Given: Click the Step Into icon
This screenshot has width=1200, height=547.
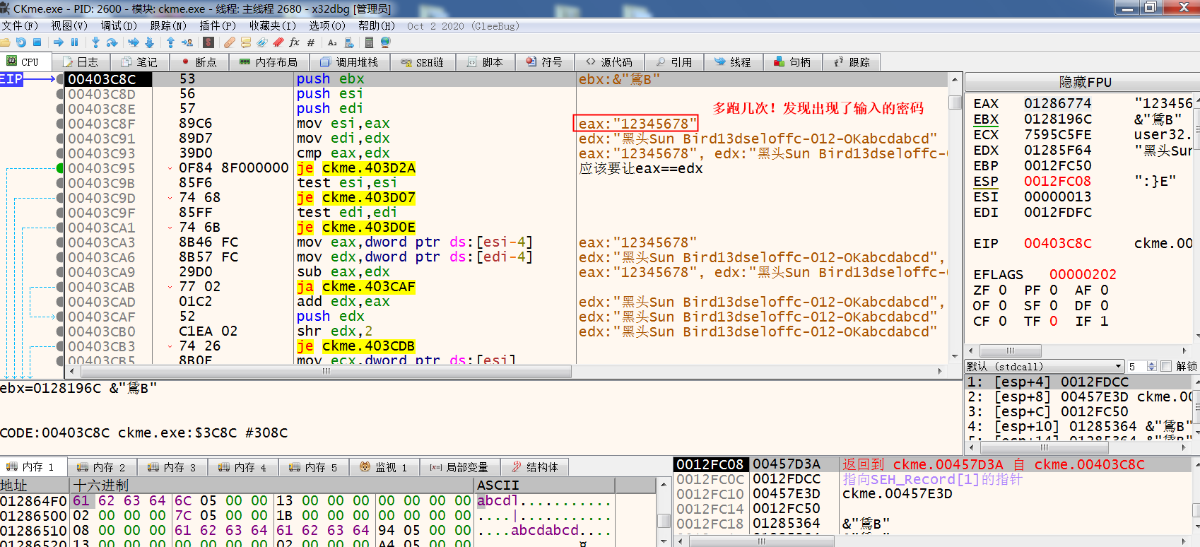Looking at the screenshot, I should point(96,42).
